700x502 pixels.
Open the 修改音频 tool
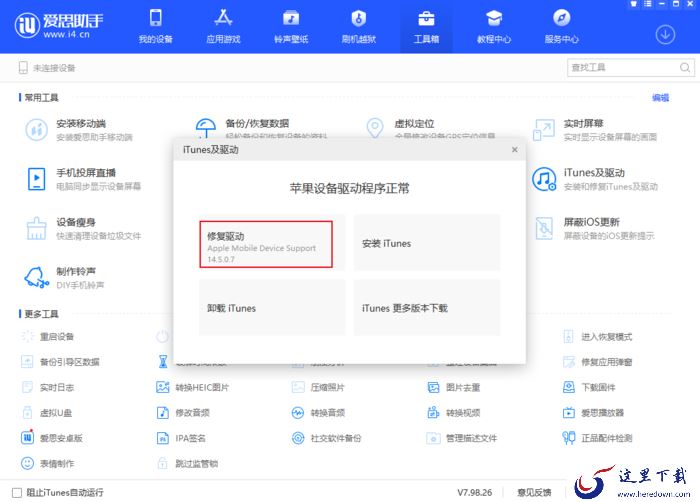183,413
